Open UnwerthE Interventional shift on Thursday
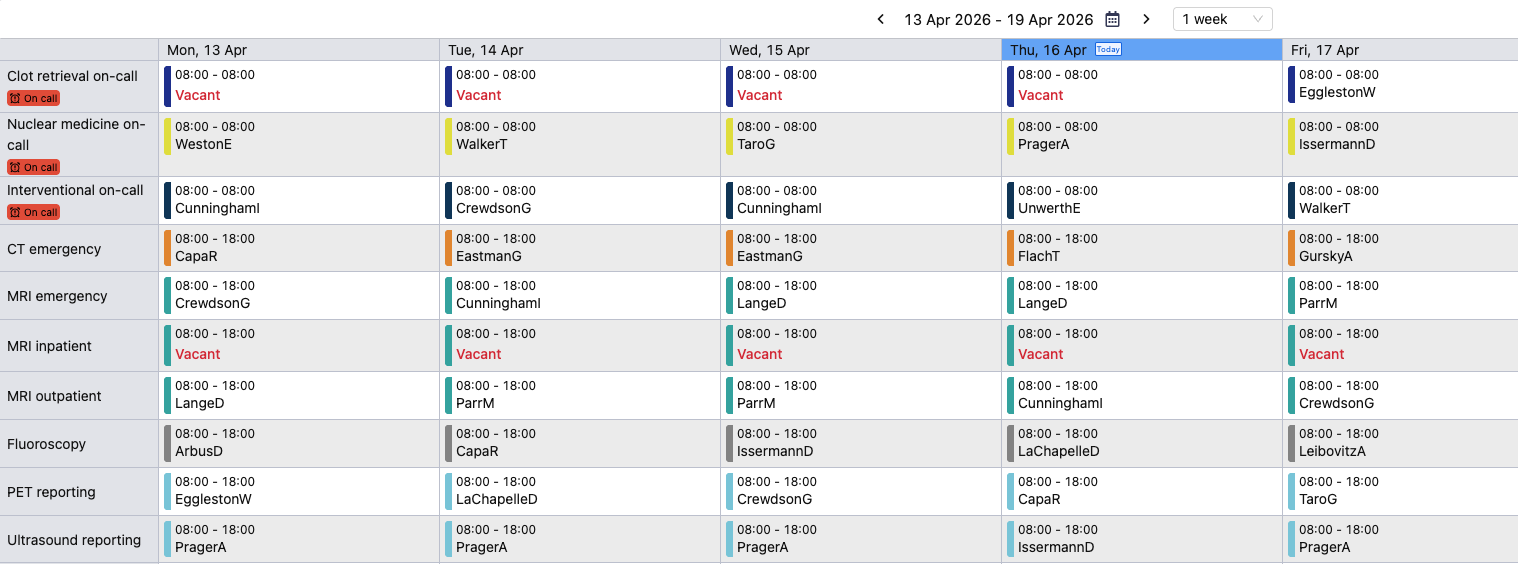Screen dimensions: 1518x564 (x=1048, y=208)
